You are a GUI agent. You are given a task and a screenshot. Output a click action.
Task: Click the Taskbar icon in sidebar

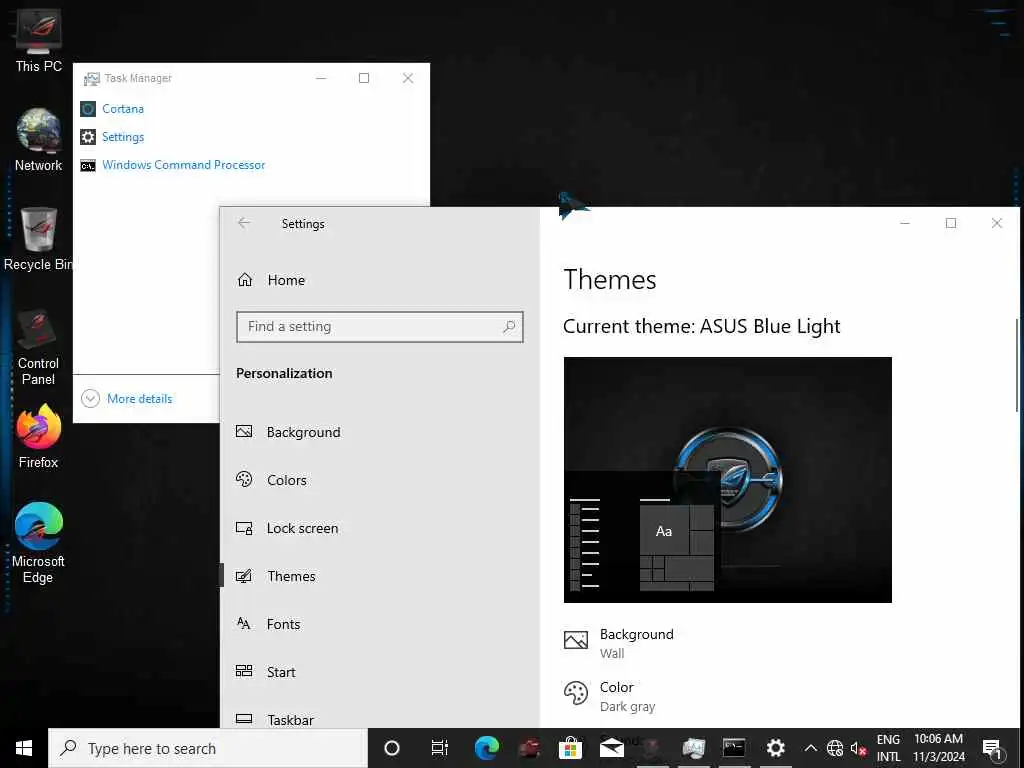244,718
